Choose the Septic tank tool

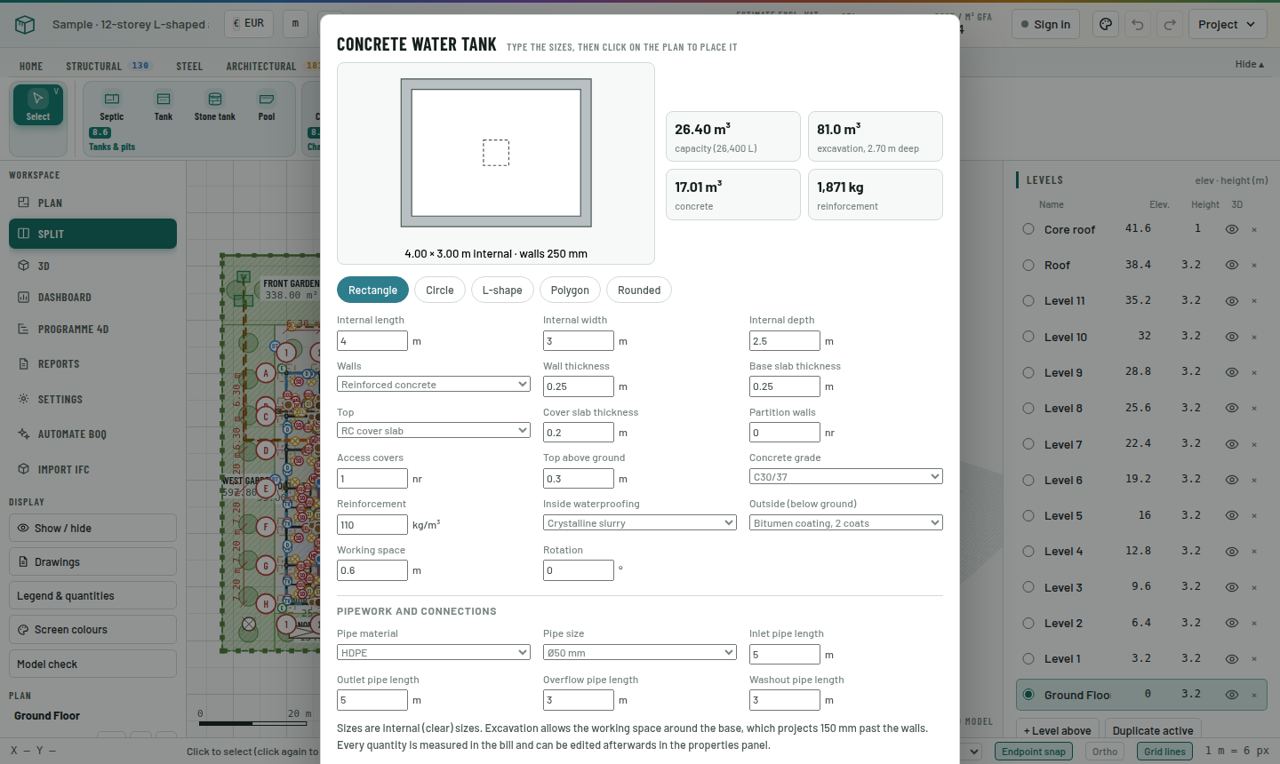(x=112, y=105)
